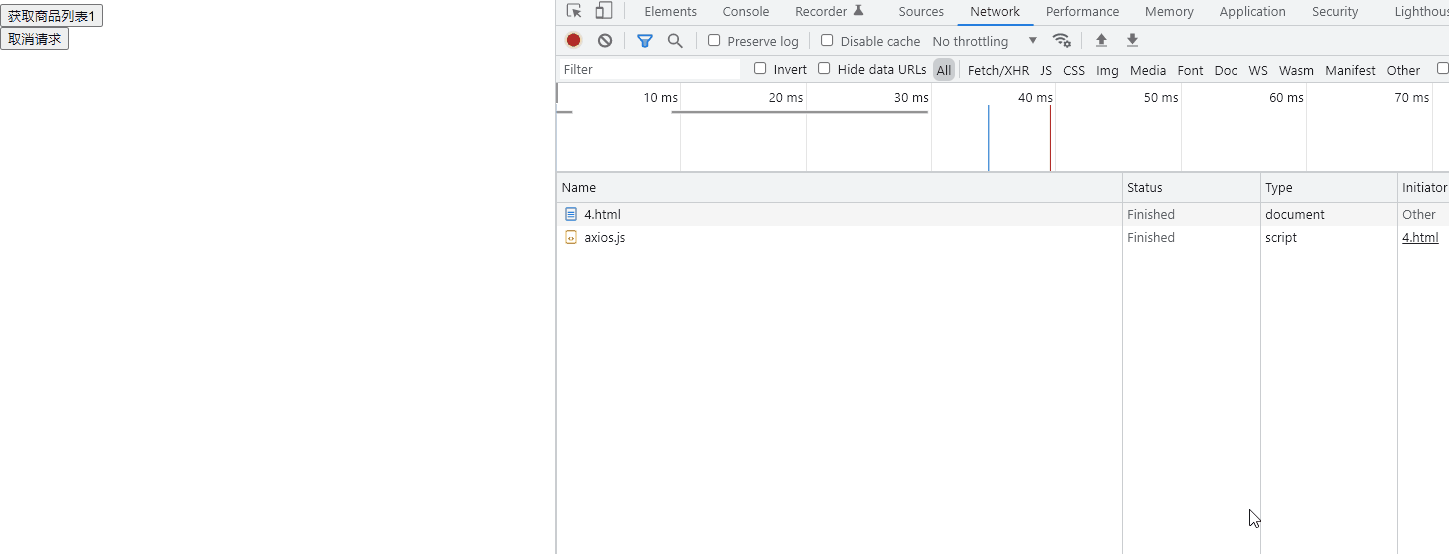Follow the 4.html initiator link
The height and width of the screenshot is (554, 1449).
pos(1420,237)
